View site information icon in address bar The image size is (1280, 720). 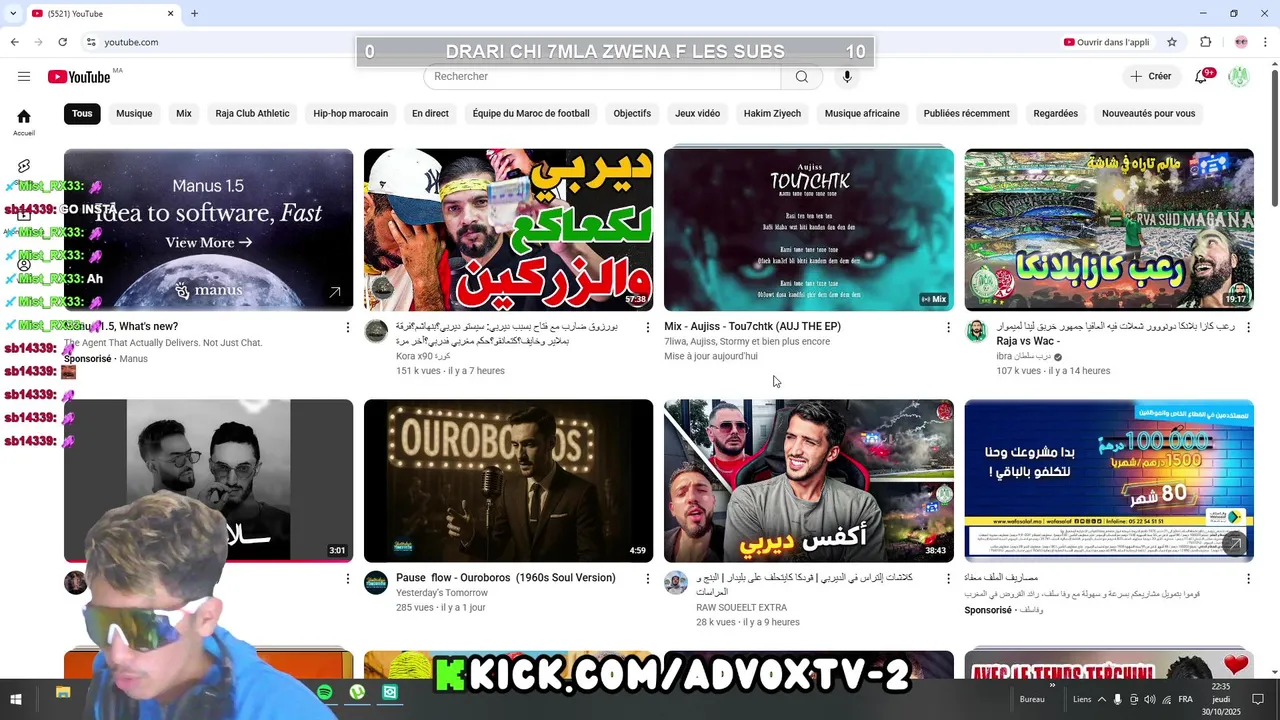[x=91, y=42]
